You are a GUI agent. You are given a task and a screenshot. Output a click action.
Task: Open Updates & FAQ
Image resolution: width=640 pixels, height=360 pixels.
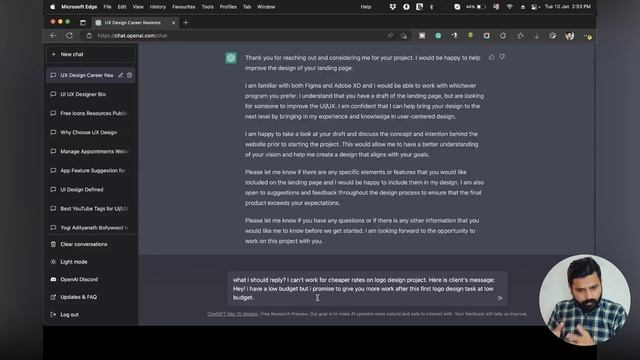[91, 297]
